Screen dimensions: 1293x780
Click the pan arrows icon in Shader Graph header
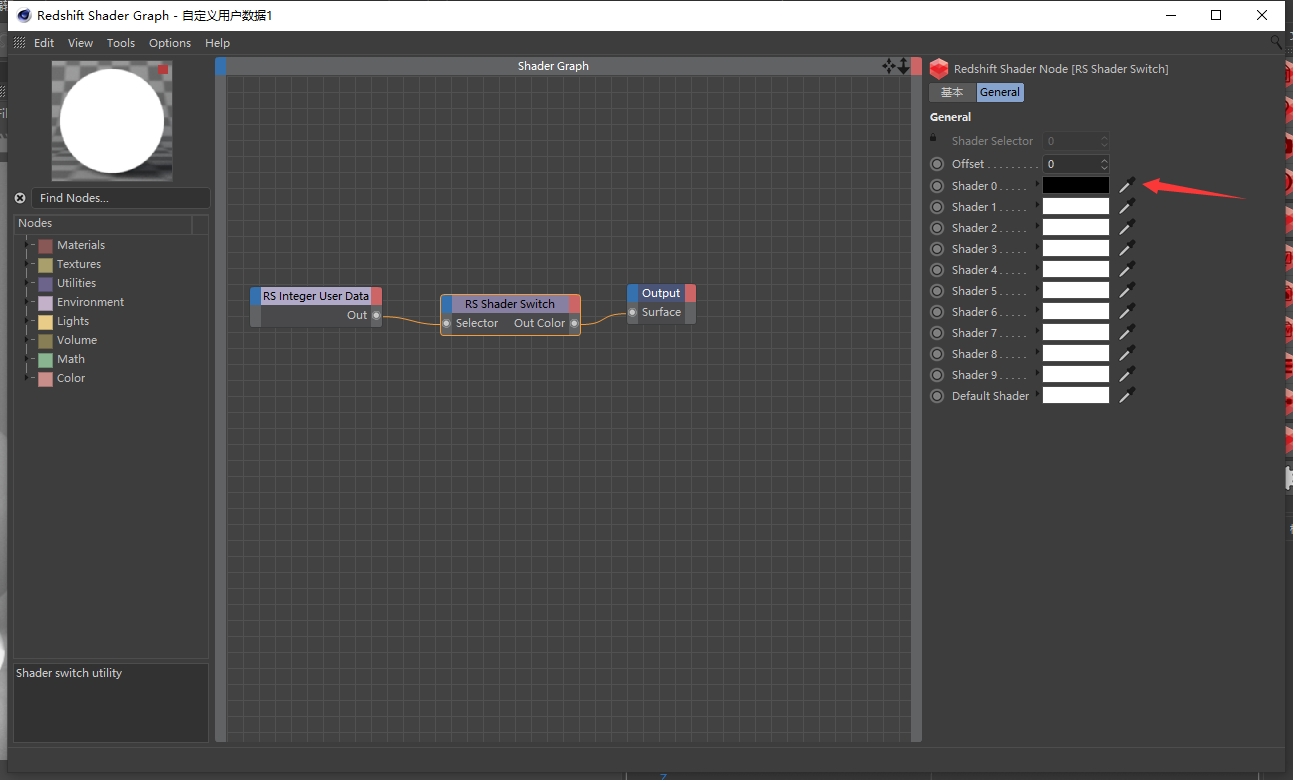tap(888, 66)
